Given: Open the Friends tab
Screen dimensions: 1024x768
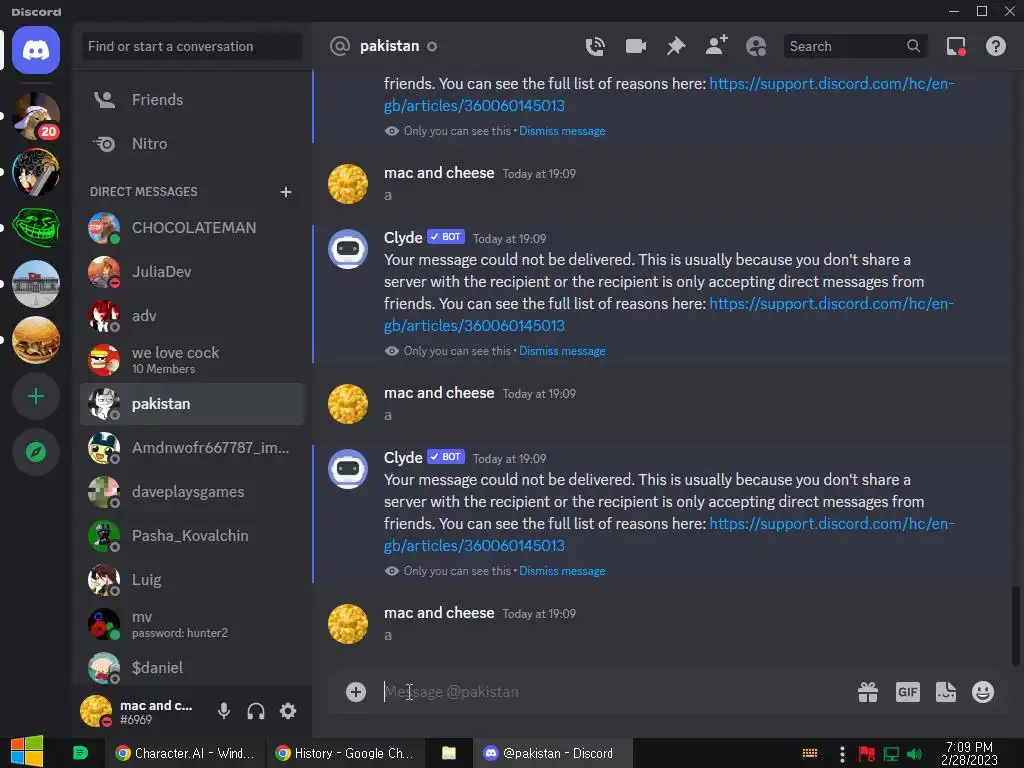Looking at the screenshot, I should 192,100.
